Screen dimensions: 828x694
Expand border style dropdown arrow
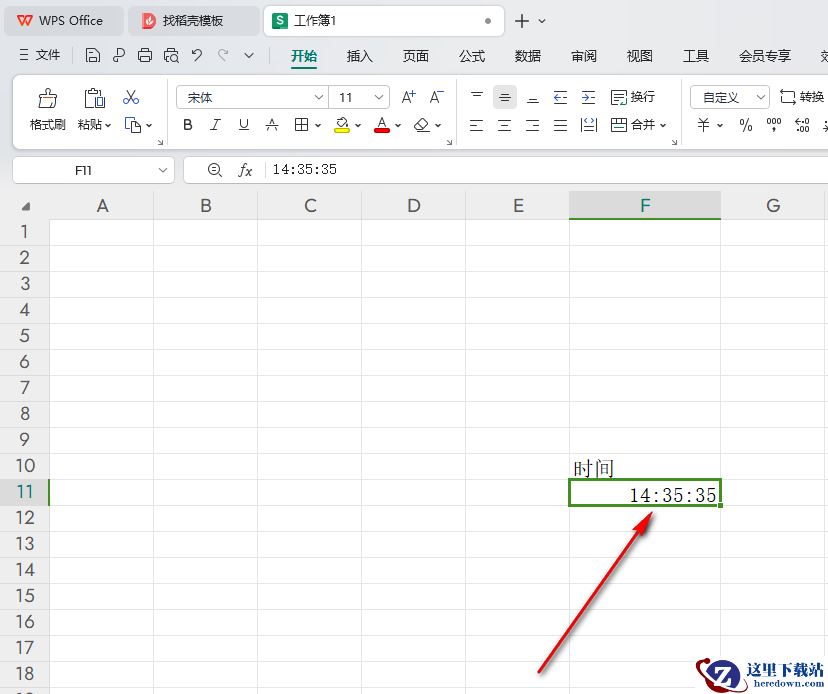coord(318,126)
